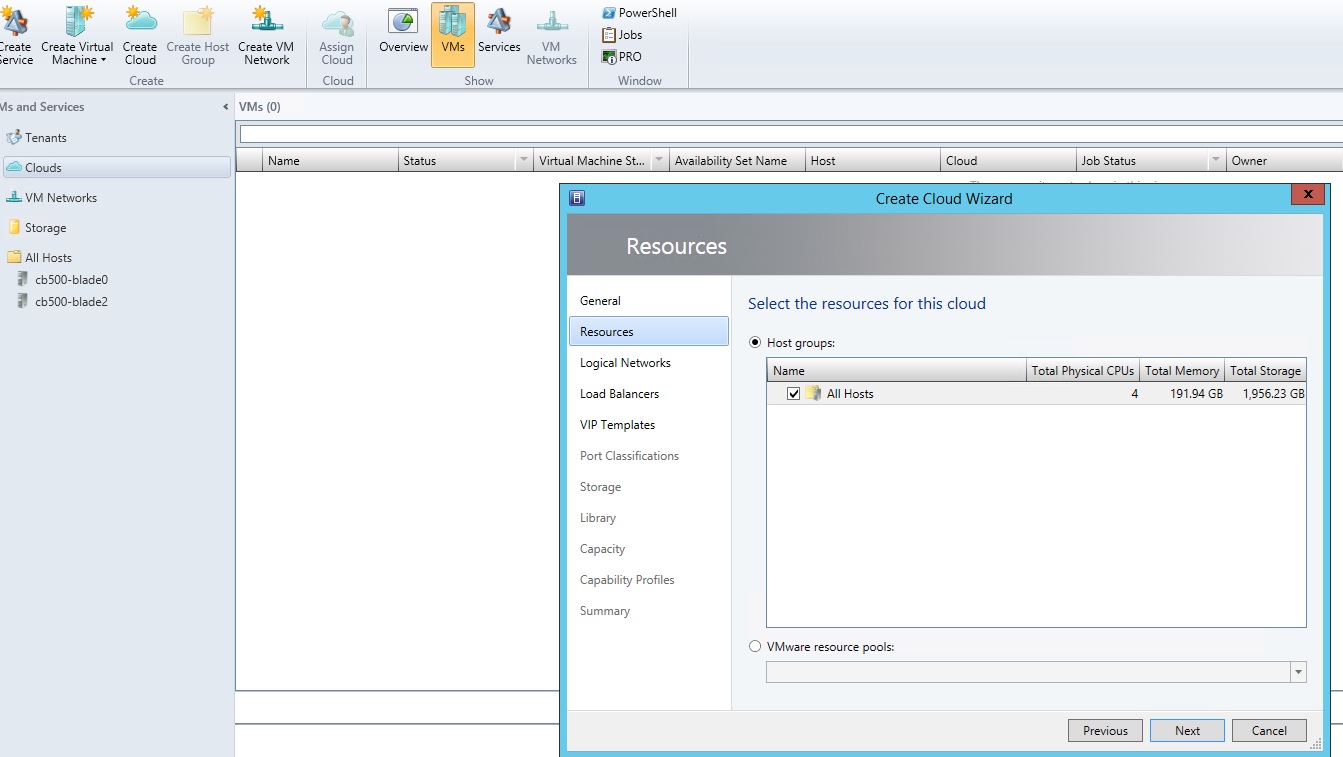This screenshot has width=1343, height=757.
Task: Collapse the VMs and Services pane
Action: [225, 107]
